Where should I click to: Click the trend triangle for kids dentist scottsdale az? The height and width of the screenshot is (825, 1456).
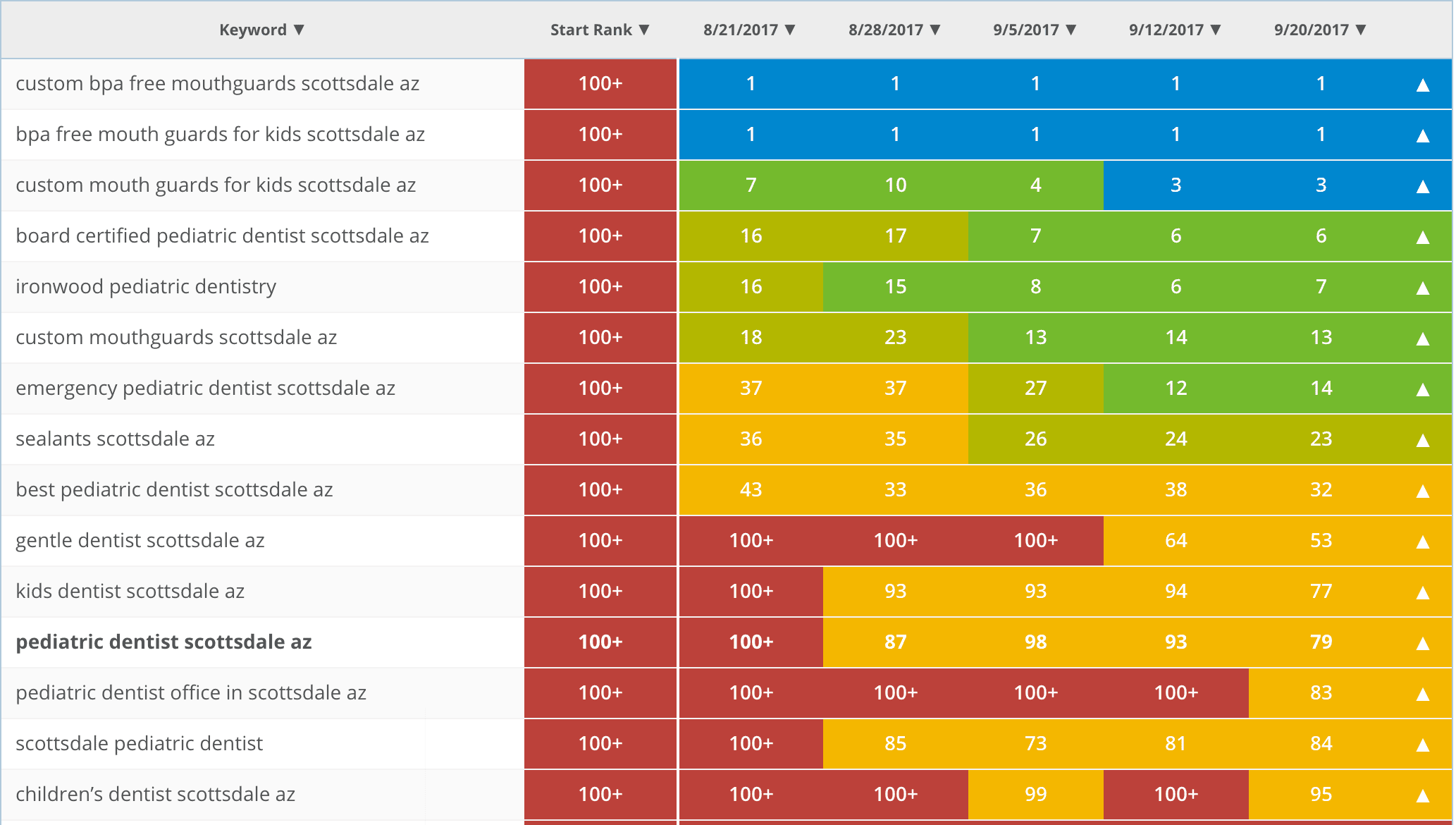(1423, 592)
